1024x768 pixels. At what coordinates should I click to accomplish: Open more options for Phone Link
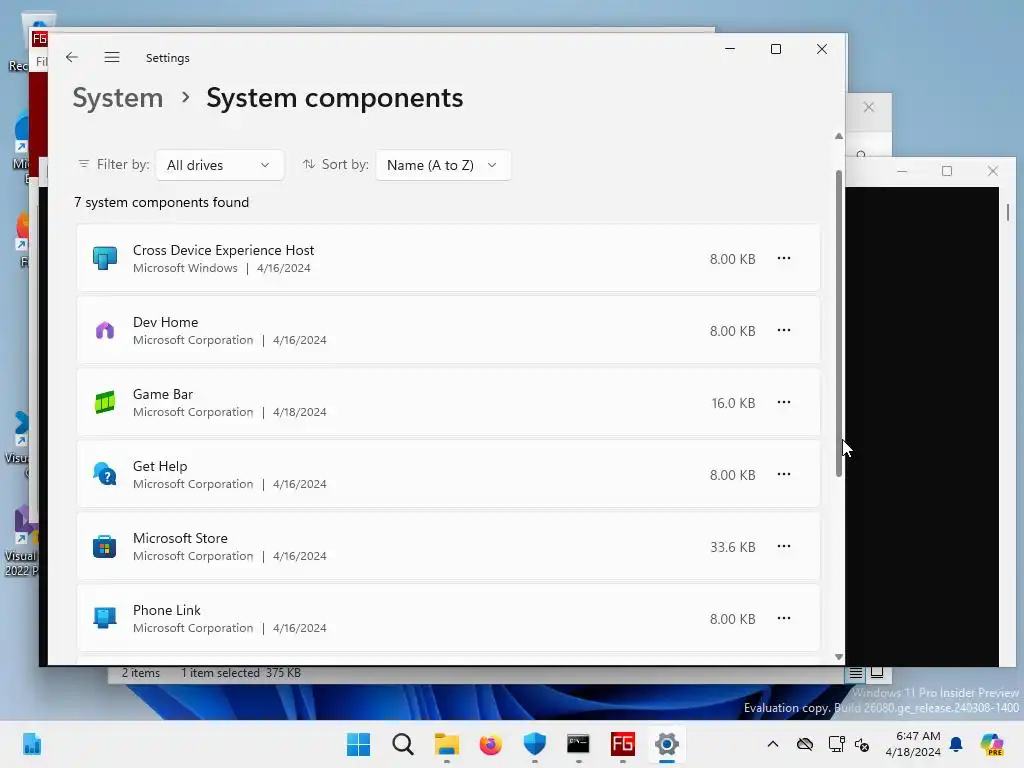[x=784, y=618]
